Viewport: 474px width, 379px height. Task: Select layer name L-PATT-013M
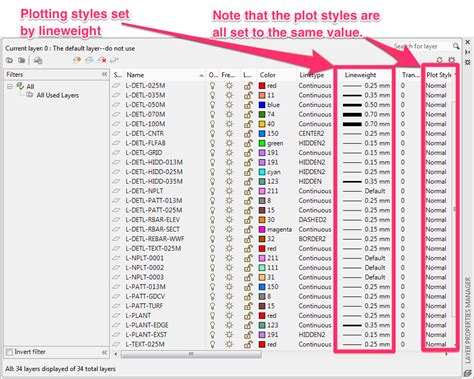tap(146, 287)
